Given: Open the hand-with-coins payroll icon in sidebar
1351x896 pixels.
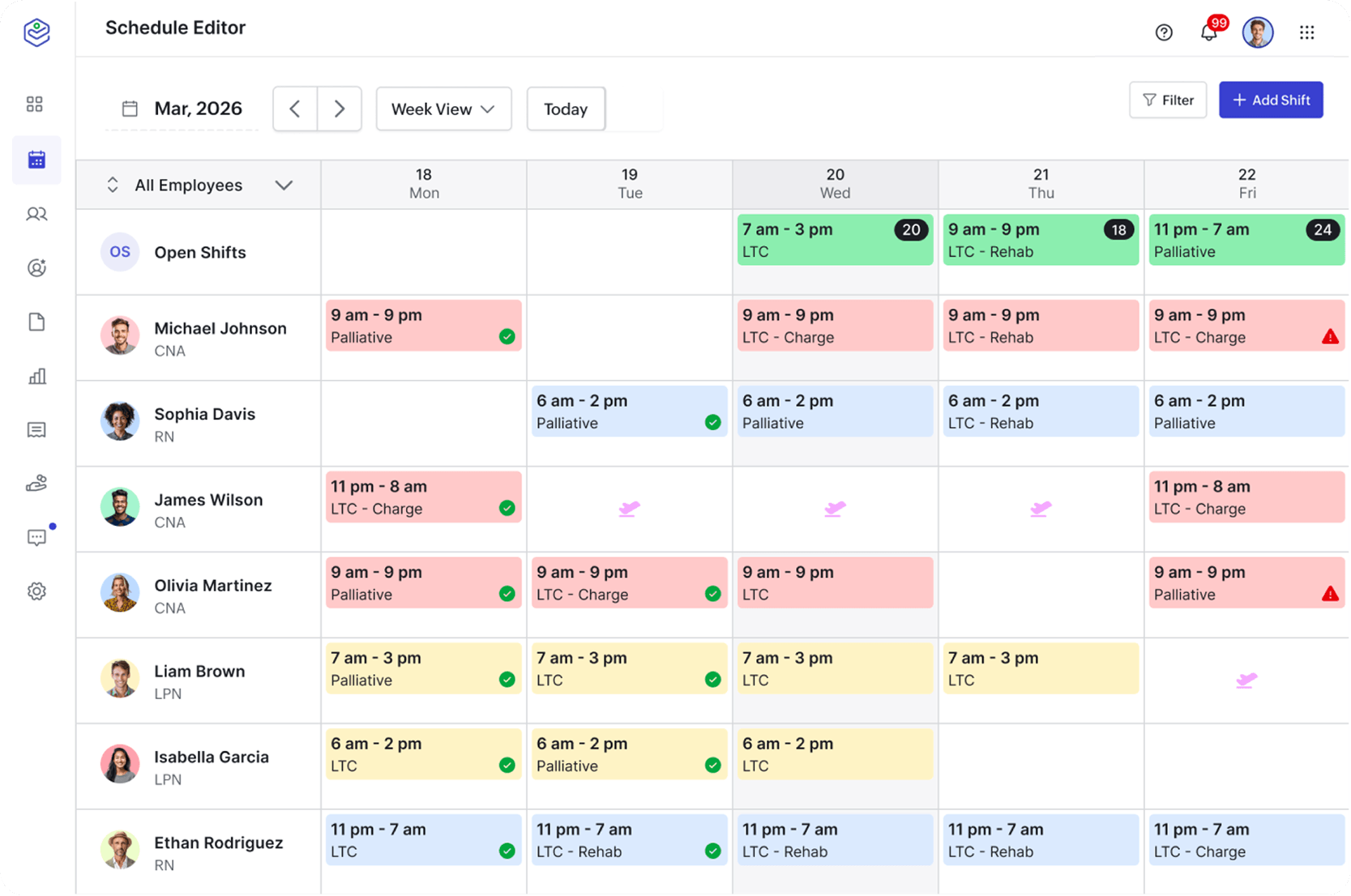Looking at the screenshot, I should tap(36, 484).
